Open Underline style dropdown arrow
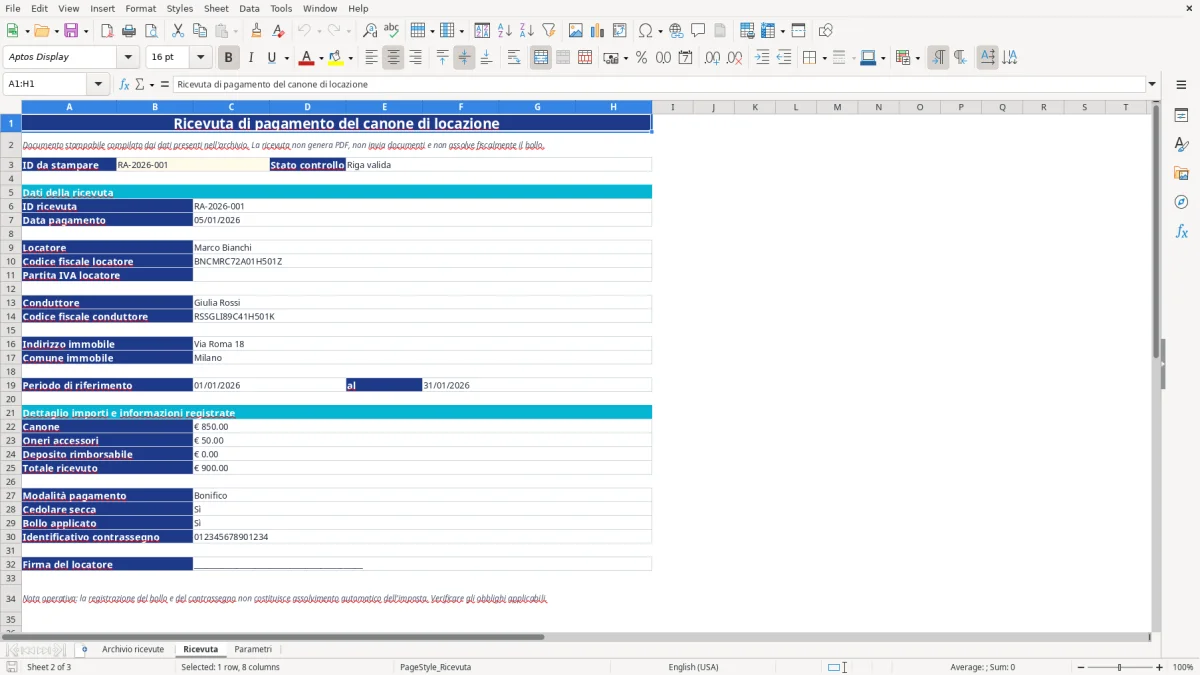 click(286, 58)
